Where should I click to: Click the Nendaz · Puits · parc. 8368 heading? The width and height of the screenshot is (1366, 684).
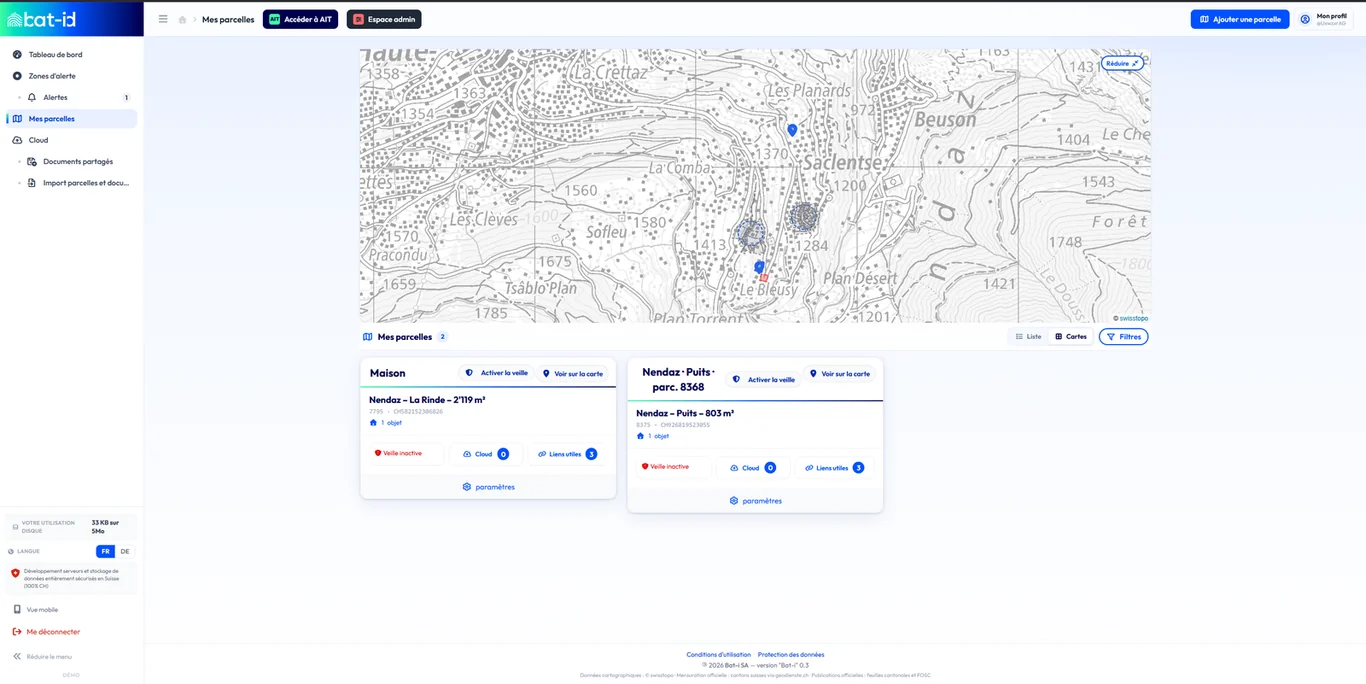[x=679, y=379]
